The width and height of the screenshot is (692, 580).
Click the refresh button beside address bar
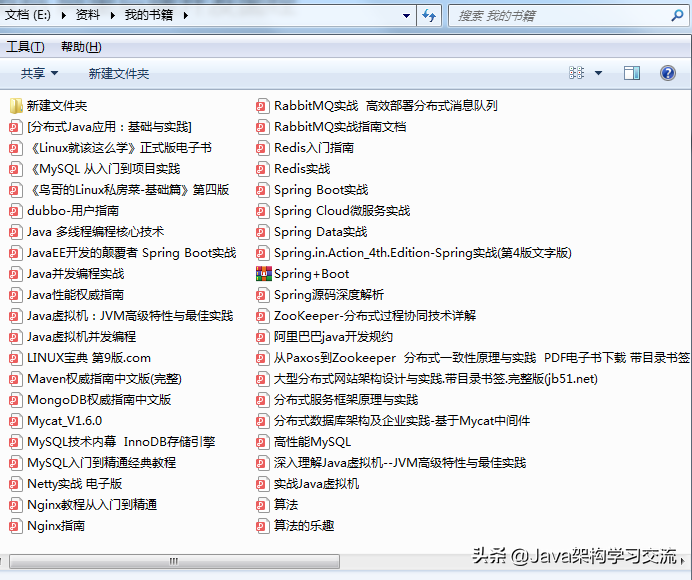point(429,16)
